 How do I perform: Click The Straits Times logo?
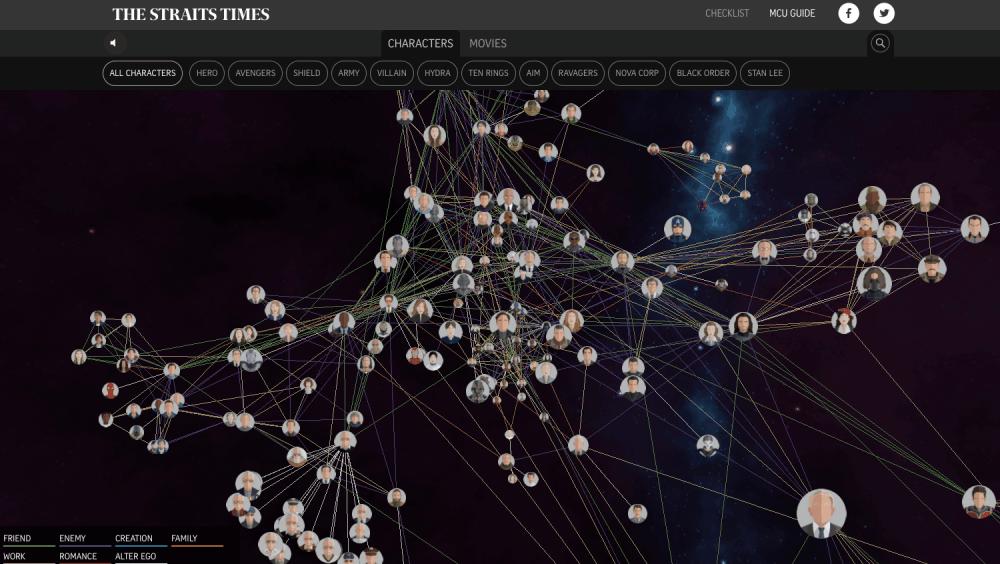(191, 14)
